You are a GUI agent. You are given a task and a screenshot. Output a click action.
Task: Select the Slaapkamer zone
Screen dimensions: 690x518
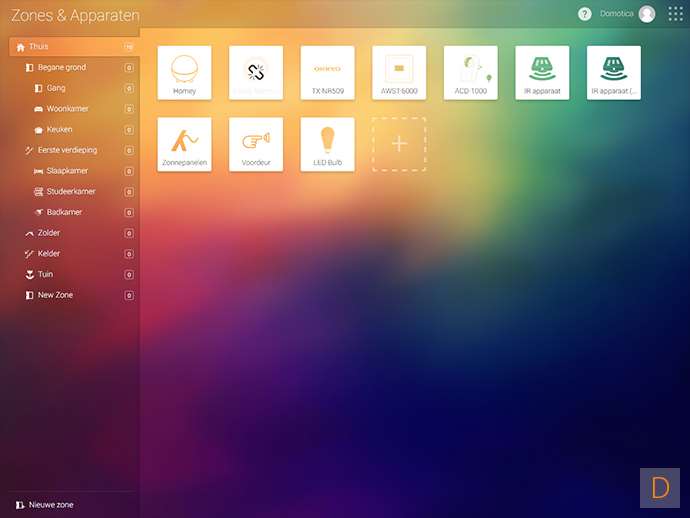point(74,171)
